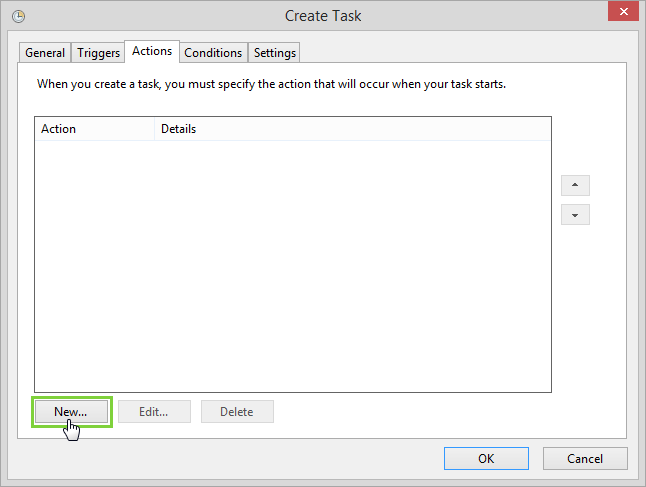
Task: Confirm the task with OK
Action: (486, 459)
